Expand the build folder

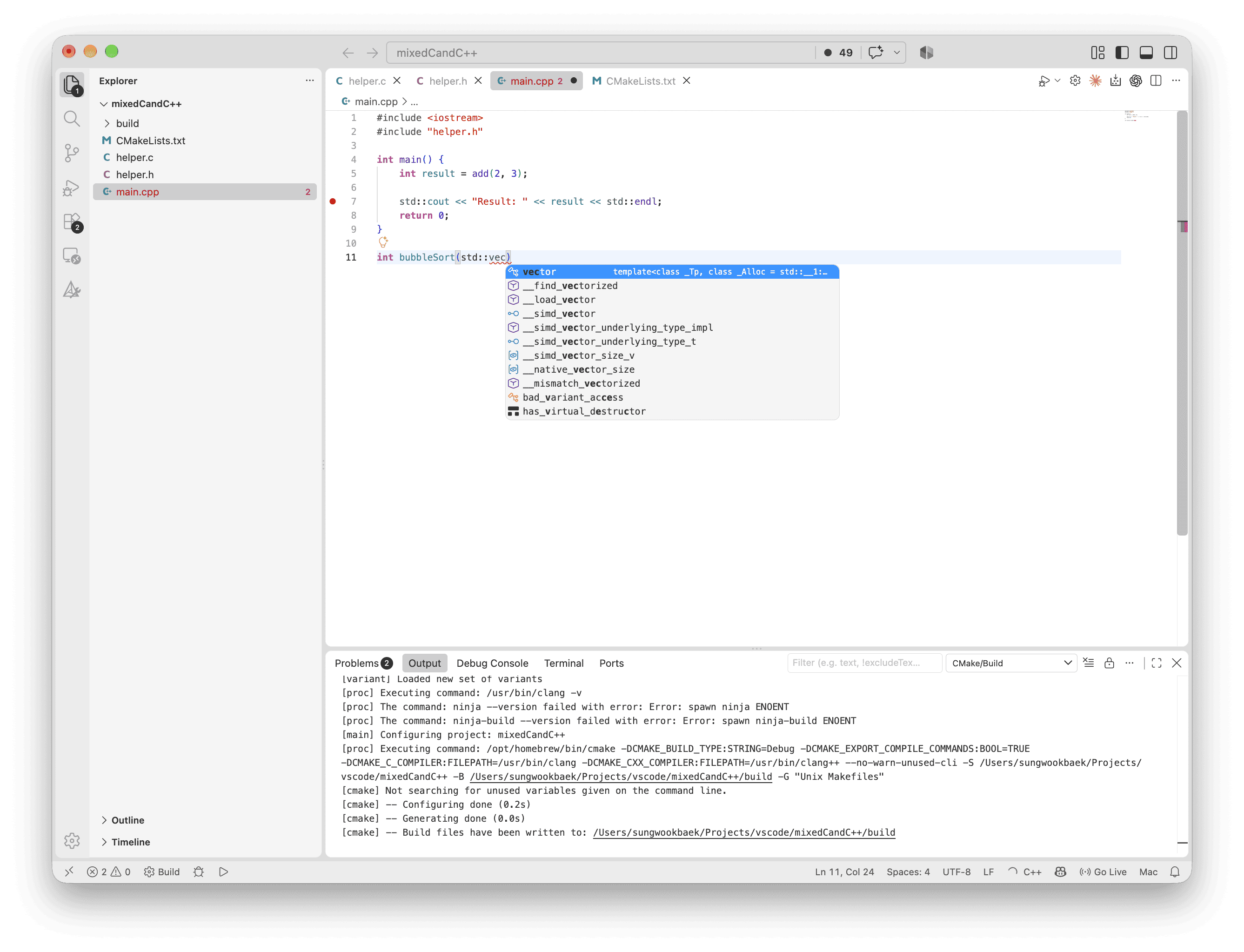click(127, 123)
